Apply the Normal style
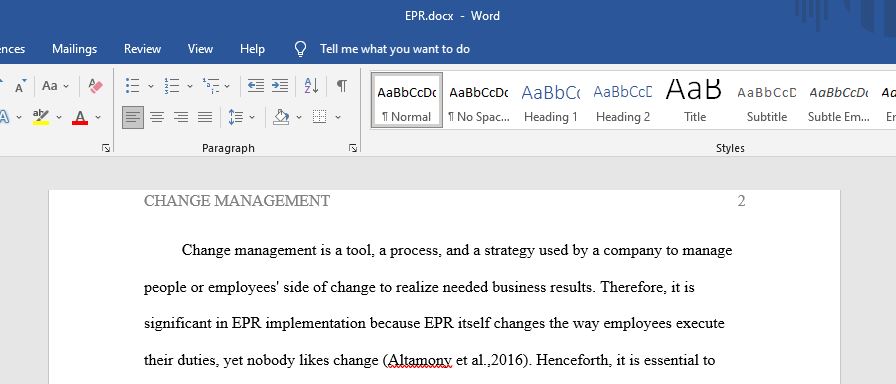The image size is (896, 384). coord(406,99)
